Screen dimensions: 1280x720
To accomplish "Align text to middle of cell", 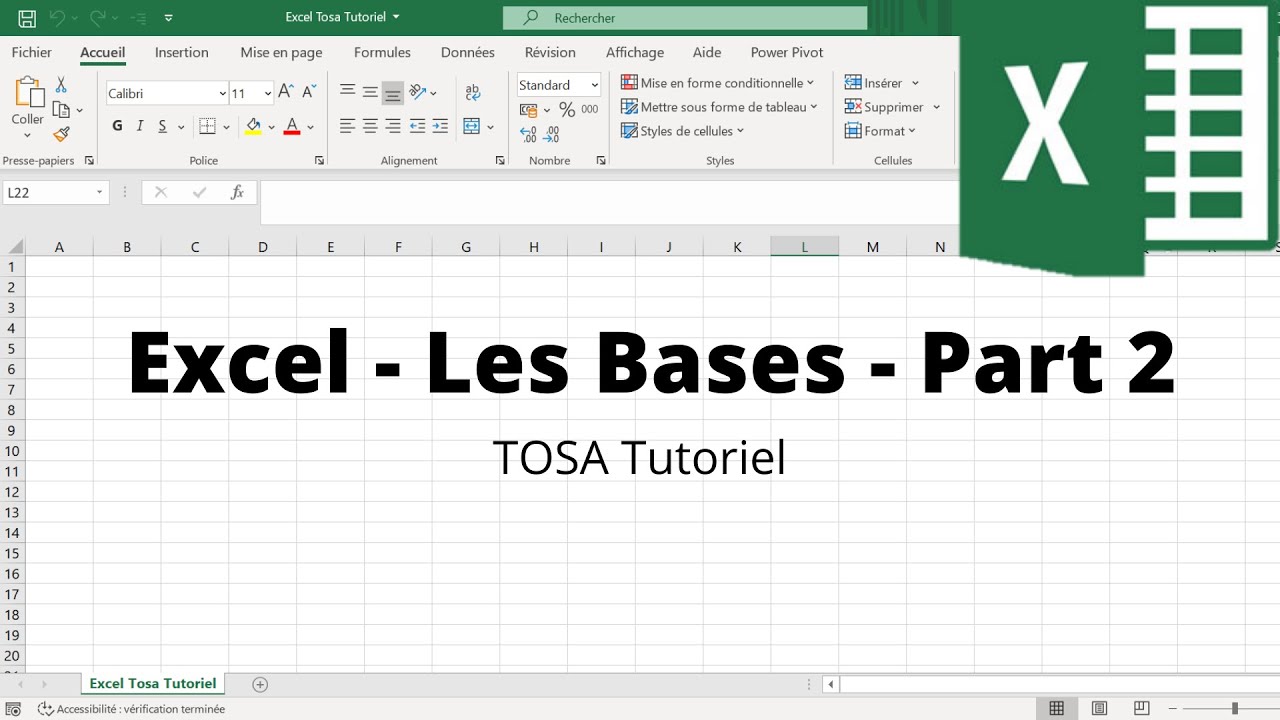I will tap(370, 92).
